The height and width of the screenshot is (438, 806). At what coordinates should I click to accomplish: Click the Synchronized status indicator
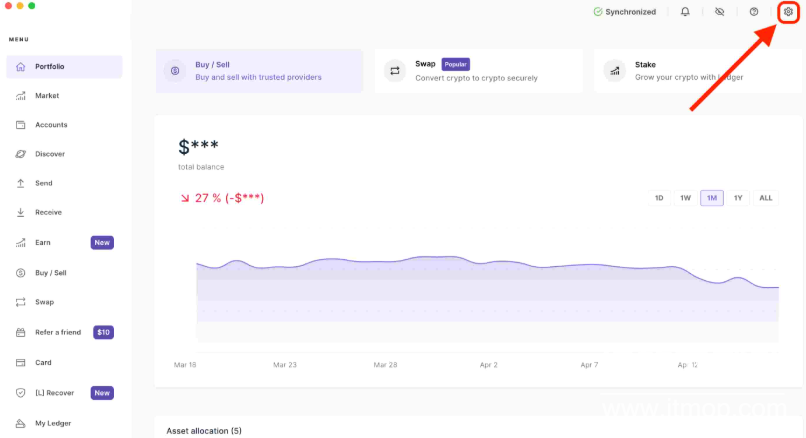pos(625,12)
